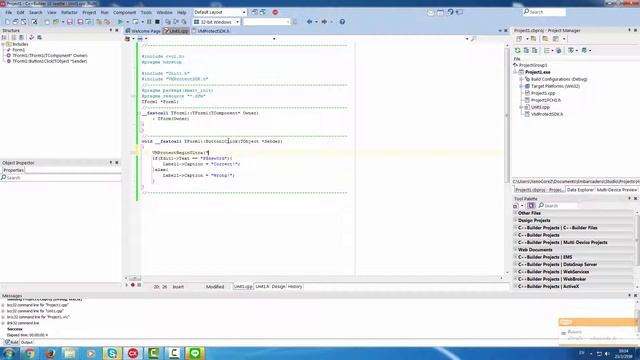Open the Help question mark icon
The image size is (640, 360).
342,22
